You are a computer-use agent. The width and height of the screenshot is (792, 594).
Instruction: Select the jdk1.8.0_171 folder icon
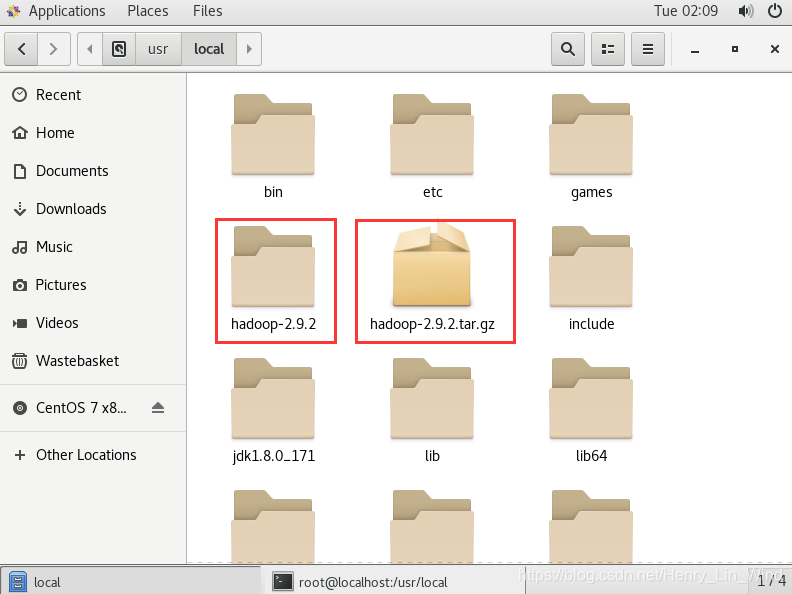click(273, 399)
